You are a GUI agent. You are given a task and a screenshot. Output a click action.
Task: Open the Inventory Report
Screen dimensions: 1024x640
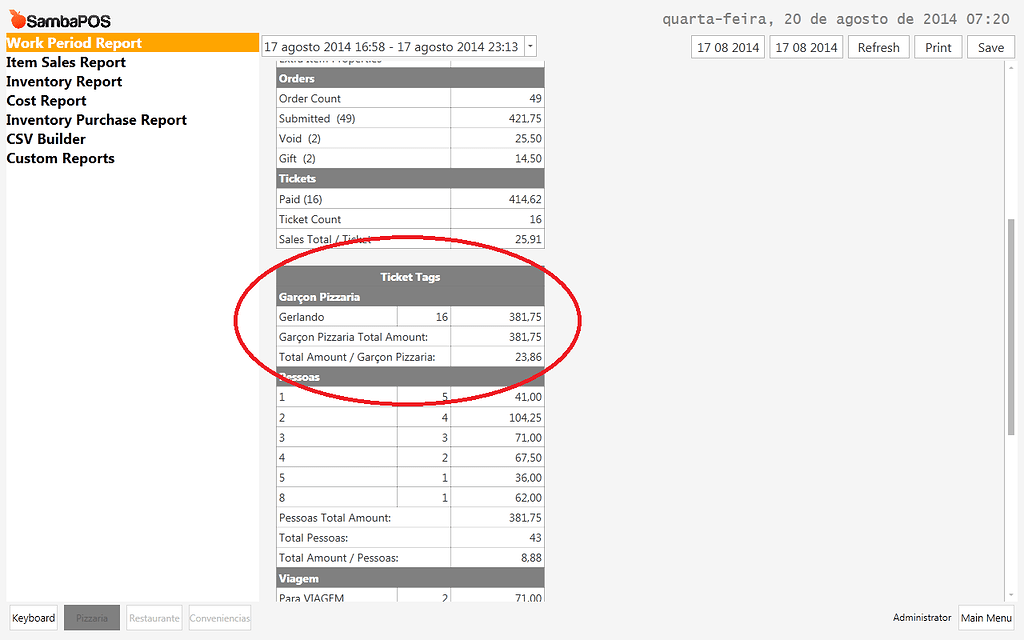pyautogui.click(x=63, y=81)
